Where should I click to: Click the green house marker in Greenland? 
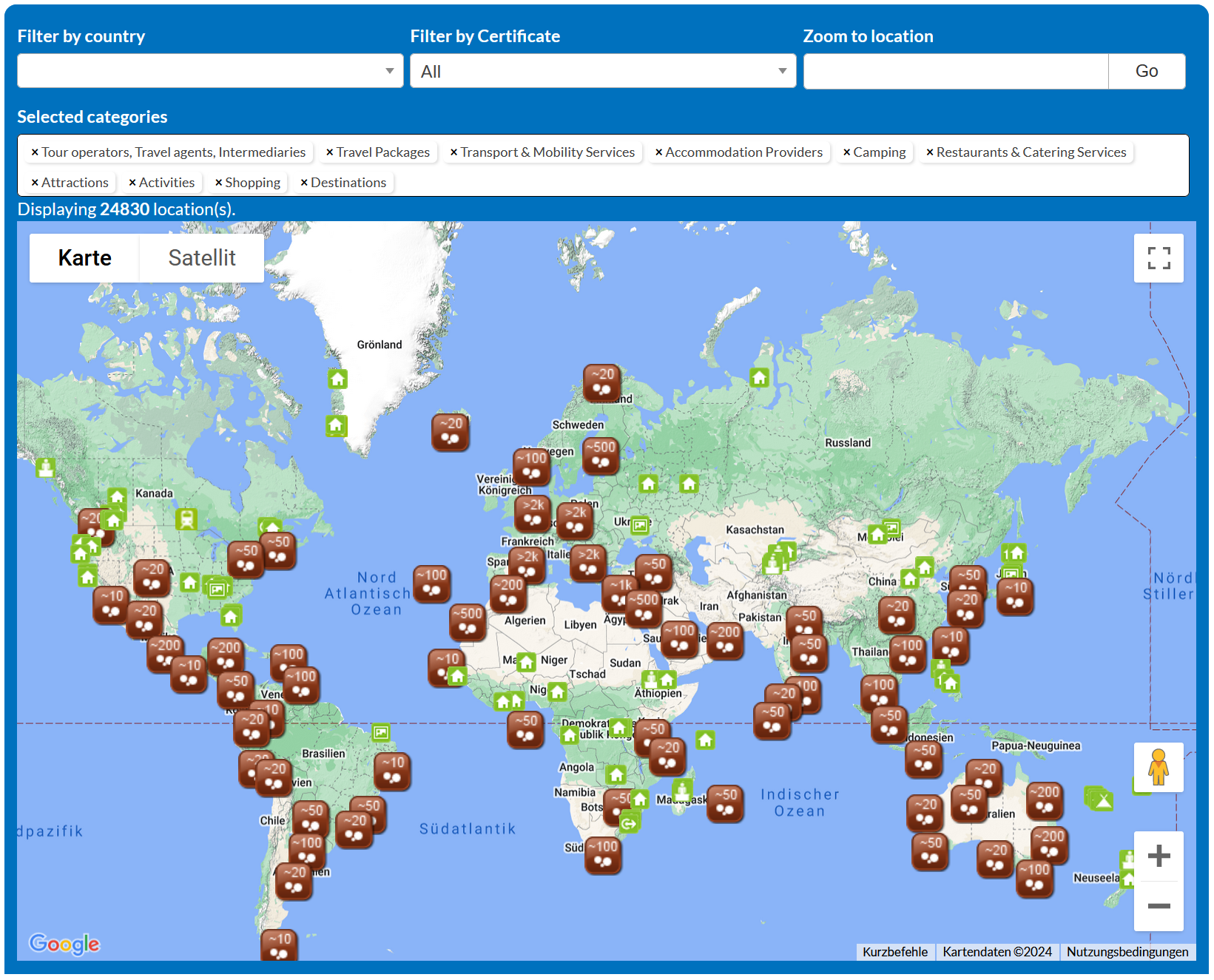[x=338, y=379]
